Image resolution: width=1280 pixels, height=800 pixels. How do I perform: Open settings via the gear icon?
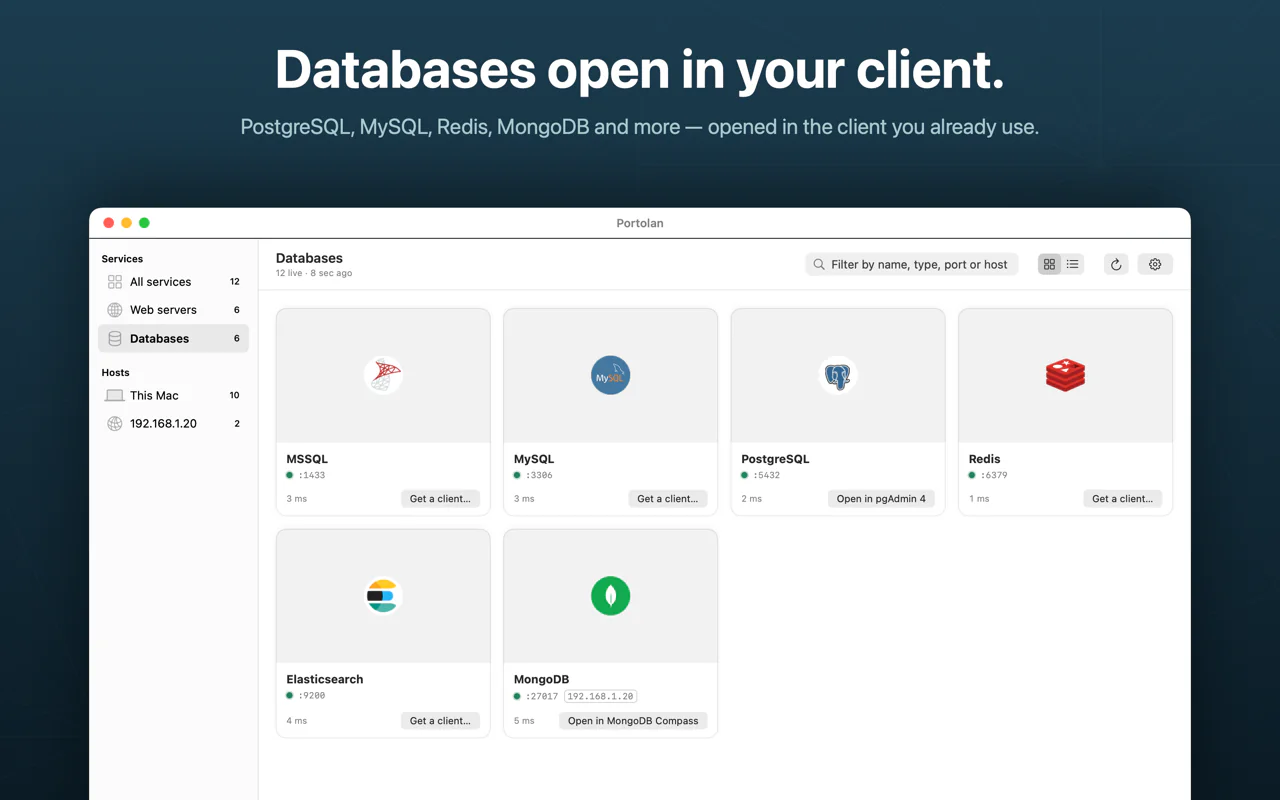click(x=1155, y=264)
